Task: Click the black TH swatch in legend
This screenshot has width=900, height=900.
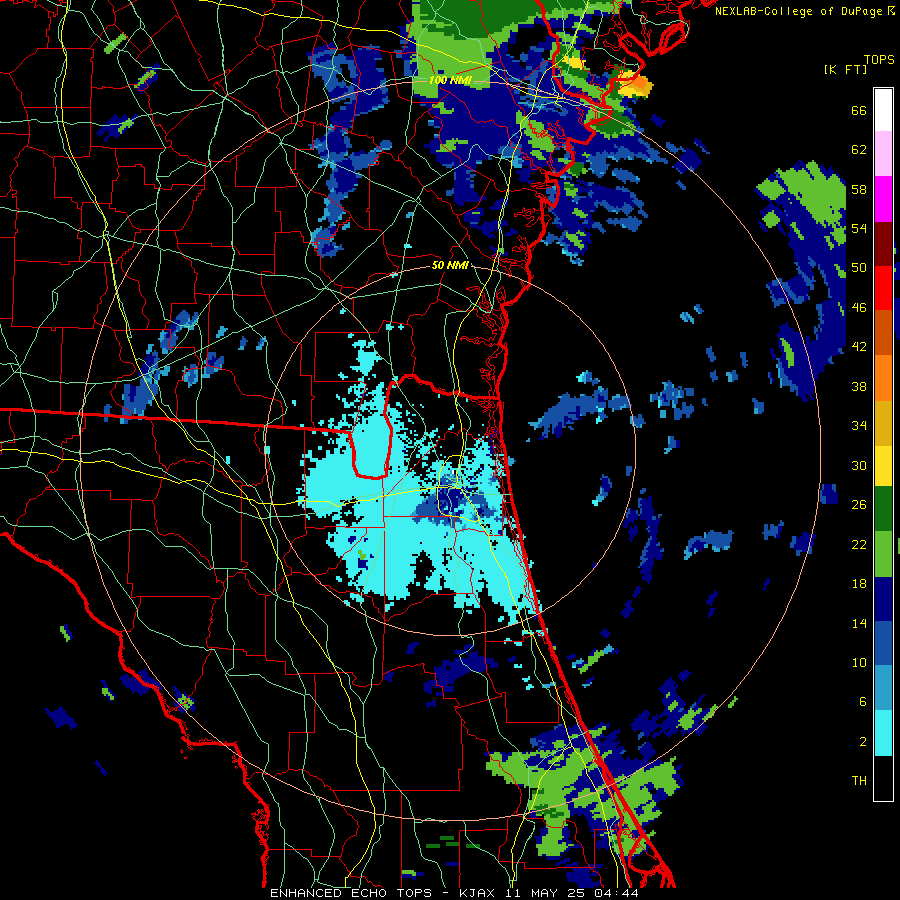Action: click(883, 778)
